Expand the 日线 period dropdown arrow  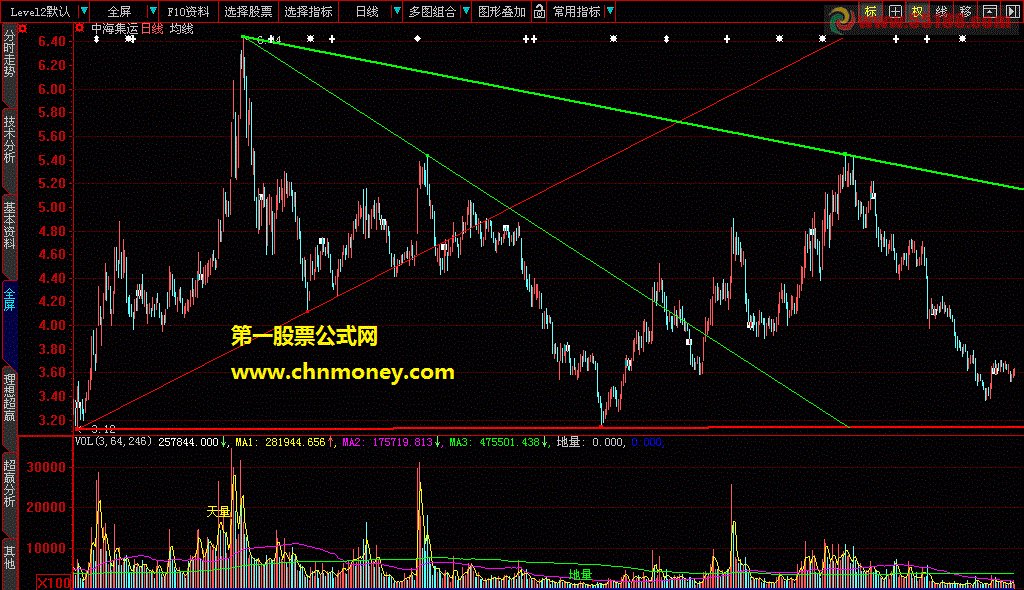click(396, 11)
